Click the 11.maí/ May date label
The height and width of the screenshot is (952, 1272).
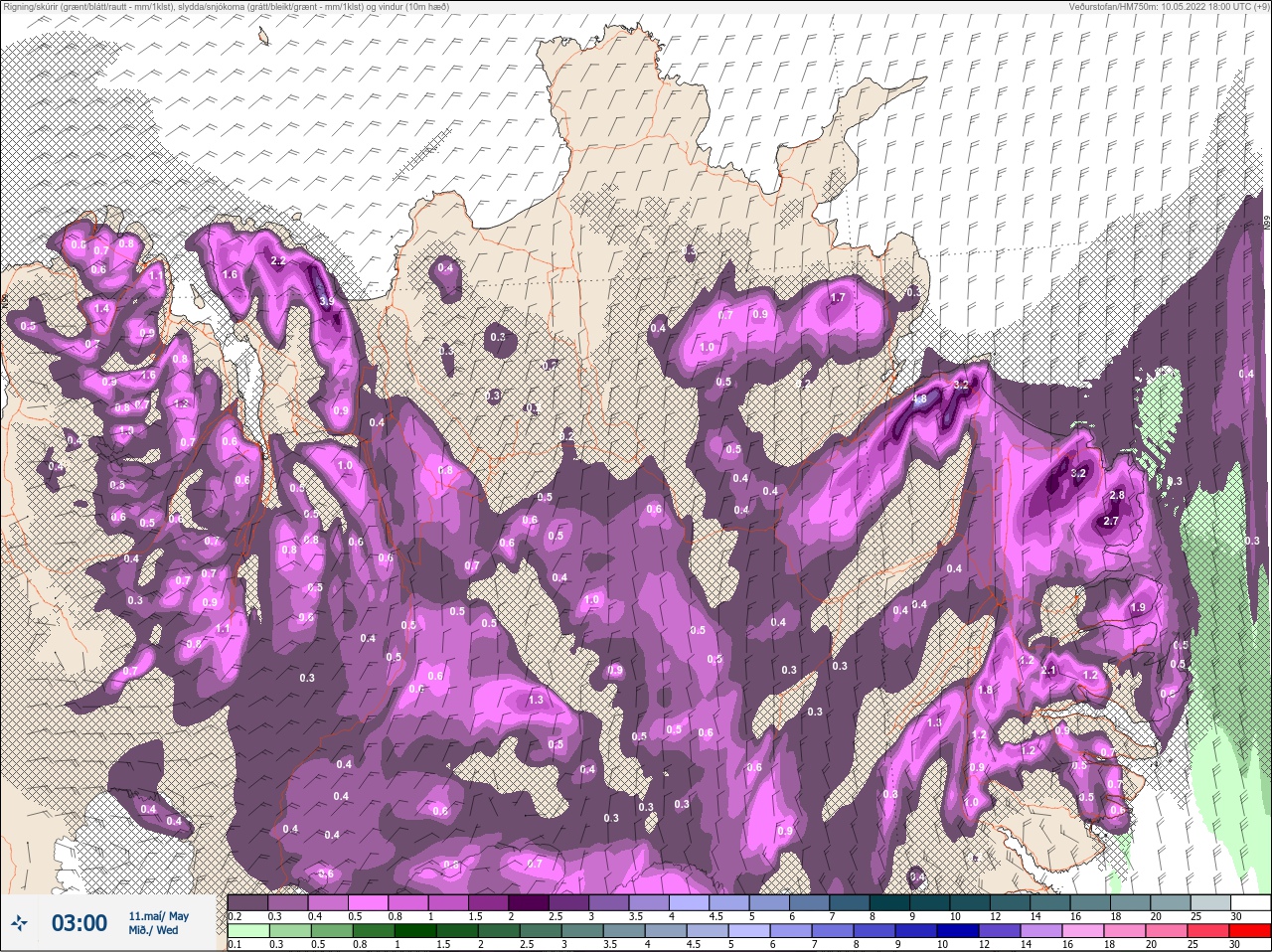coord(158,916)
